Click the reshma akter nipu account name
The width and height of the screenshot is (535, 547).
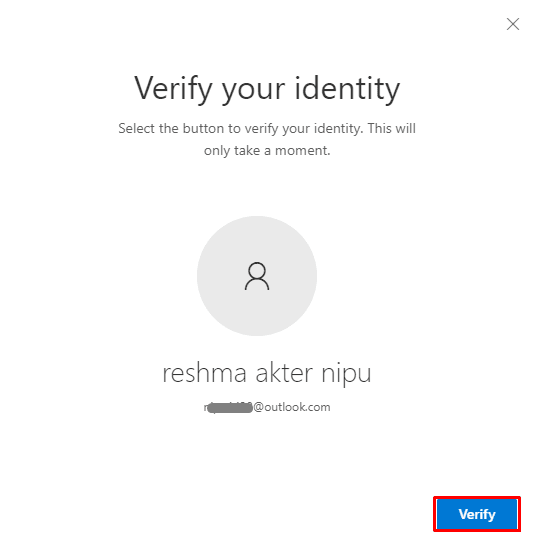click(x=267, y=373)
